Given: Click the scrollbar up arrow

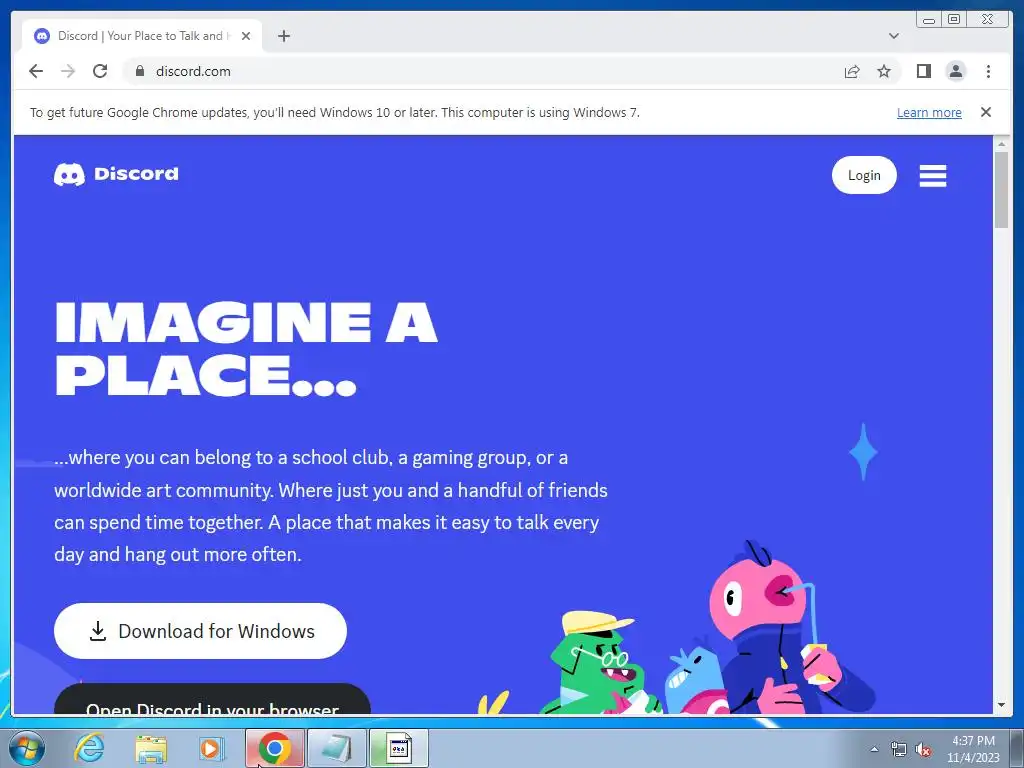Looking at the screenshot, I should pyautogui.click(x=1001, y=144).
